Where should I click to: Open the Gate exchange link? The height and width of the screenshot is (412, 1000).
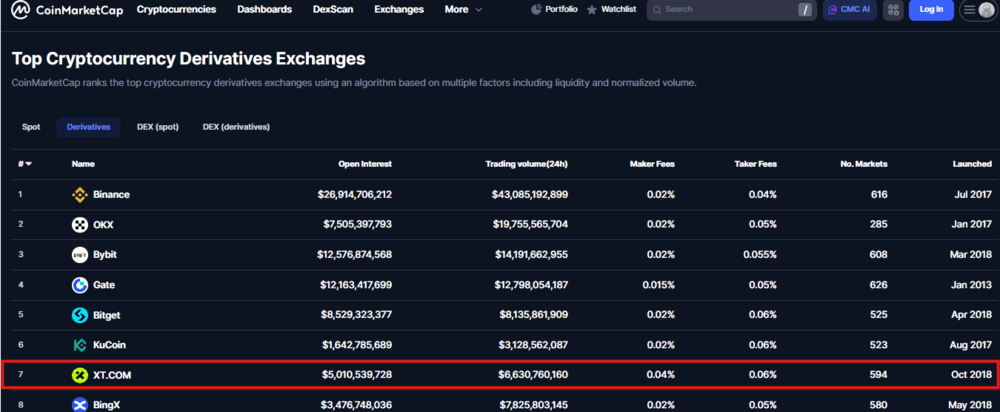(104, 285)
